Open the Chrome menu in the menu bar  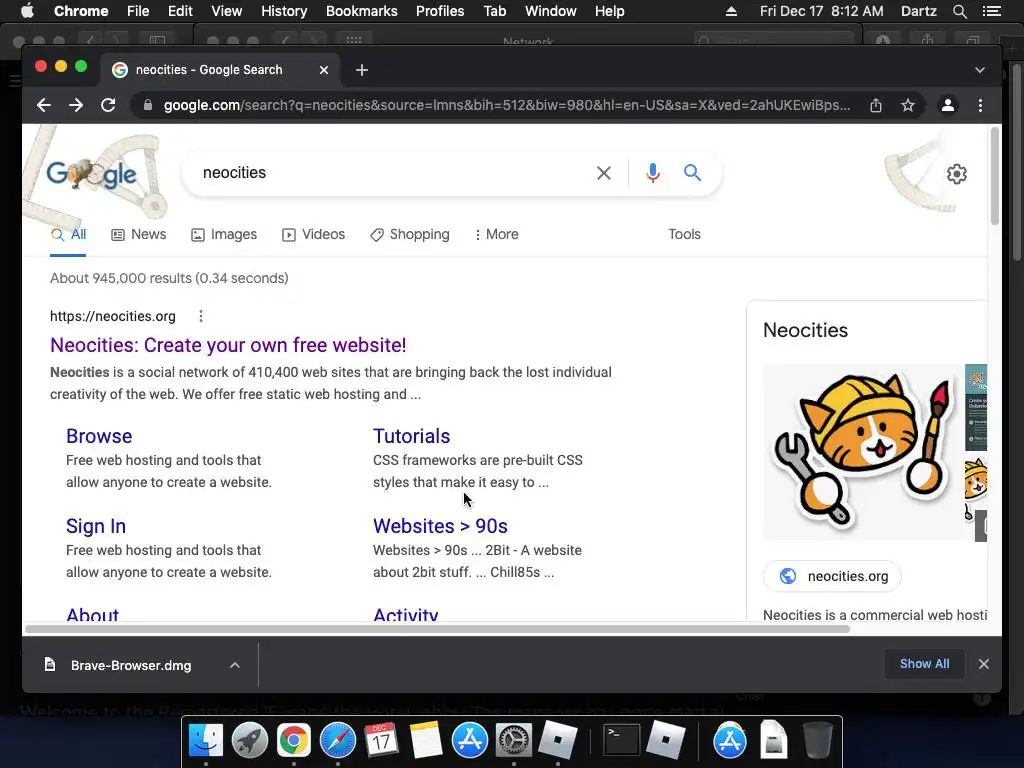pos(81,11)
